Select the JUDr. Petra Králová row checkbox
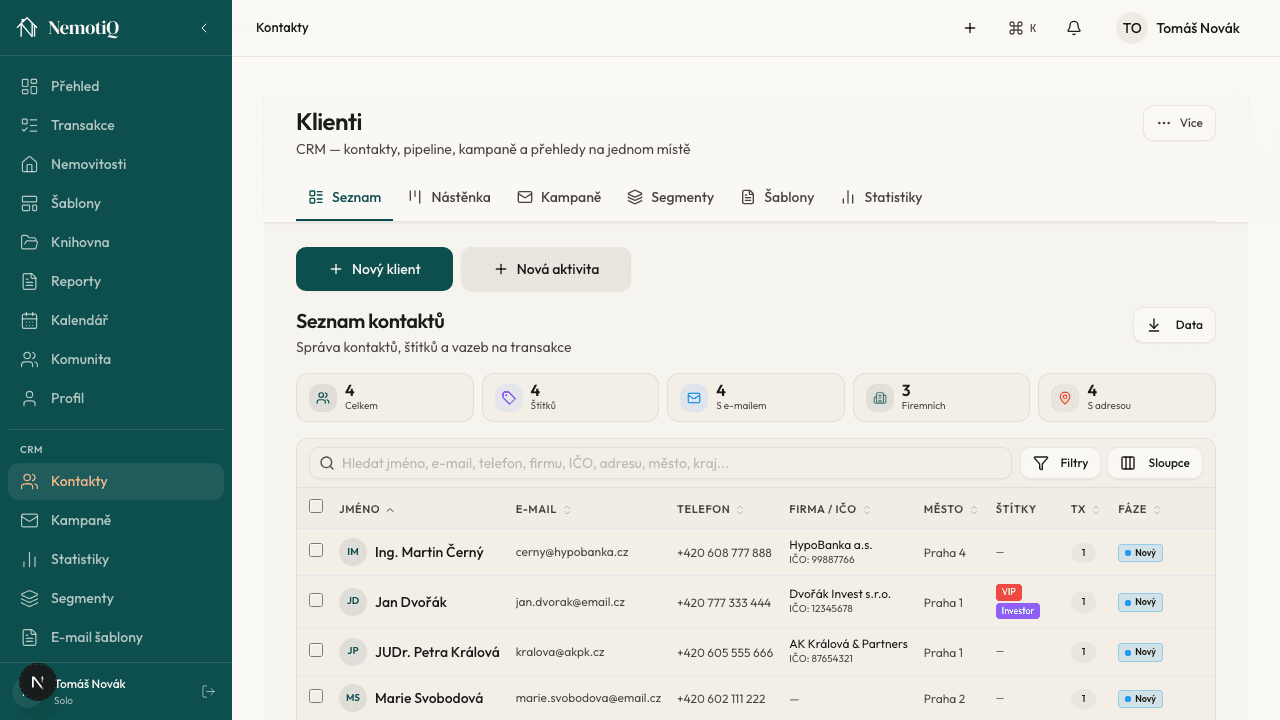 pos(316,650)
